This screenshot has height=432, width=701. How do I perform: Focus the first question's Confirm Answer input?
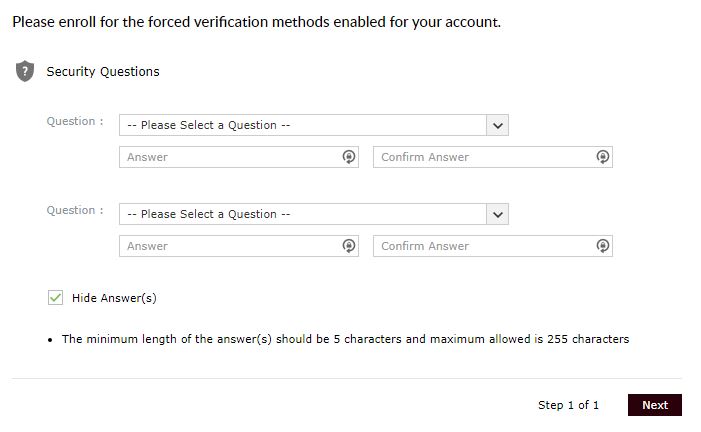(x=493, y=157)
